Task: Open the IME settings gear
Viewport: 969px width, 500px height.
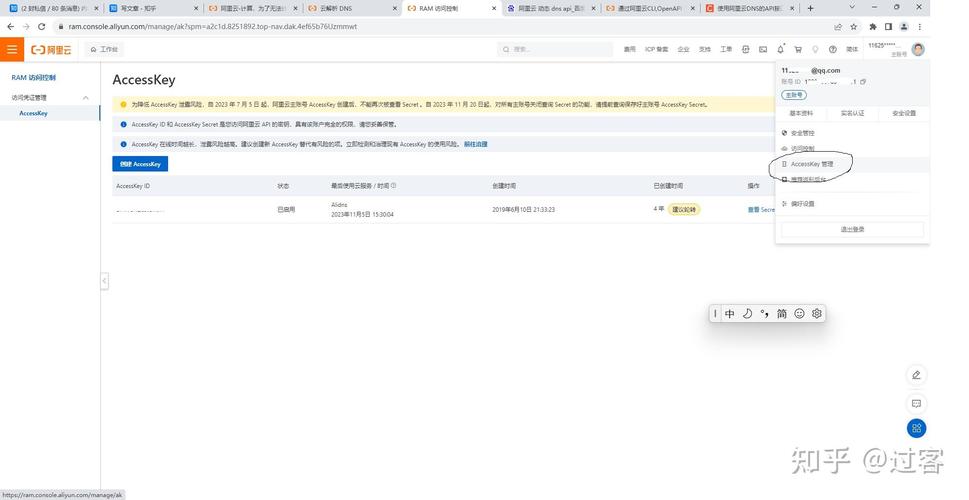Action: point(816,314)
